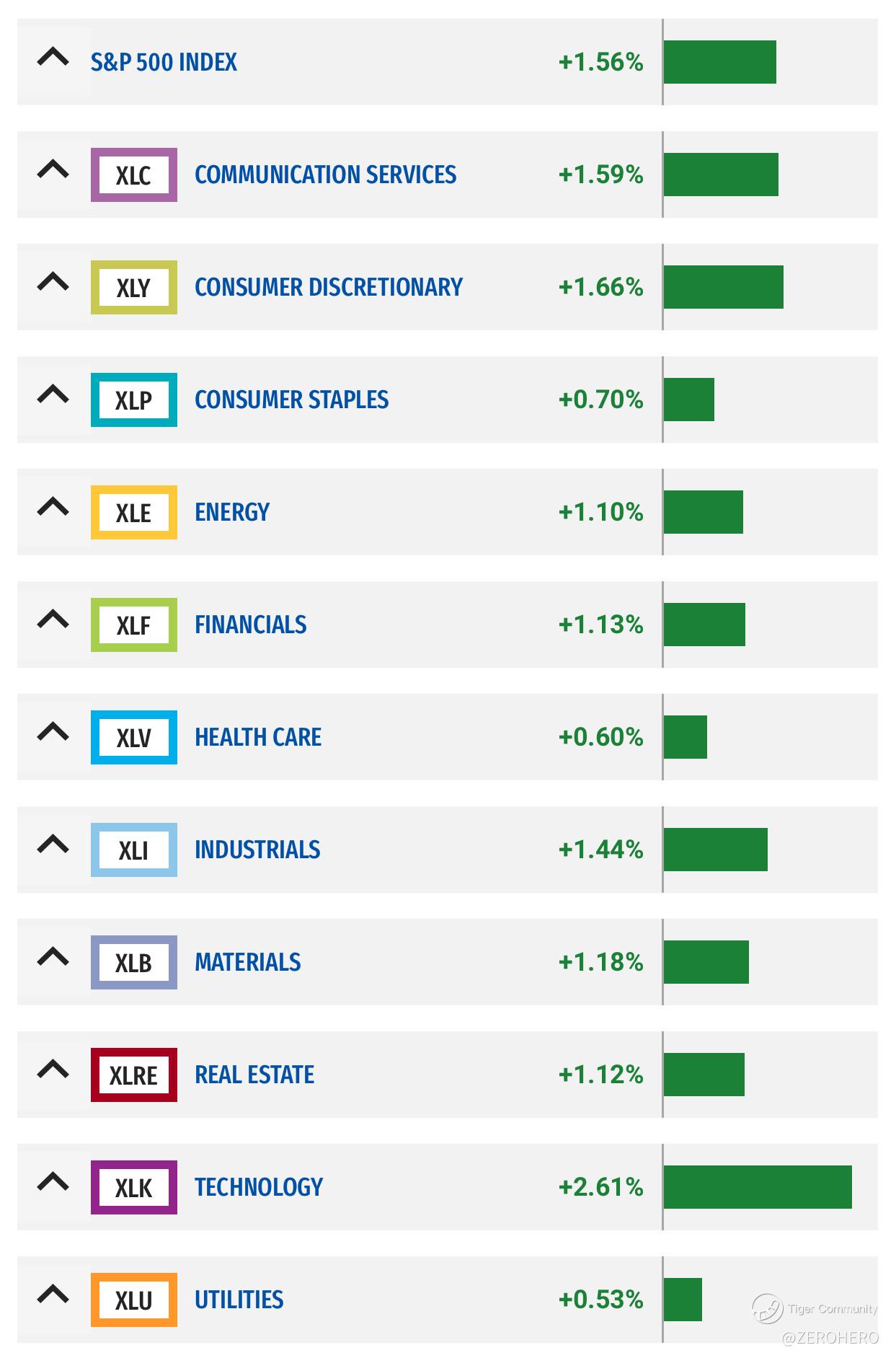Click the XLV ticker badge
Screen dimensions: 896x1358
click(x=133, y=737)
